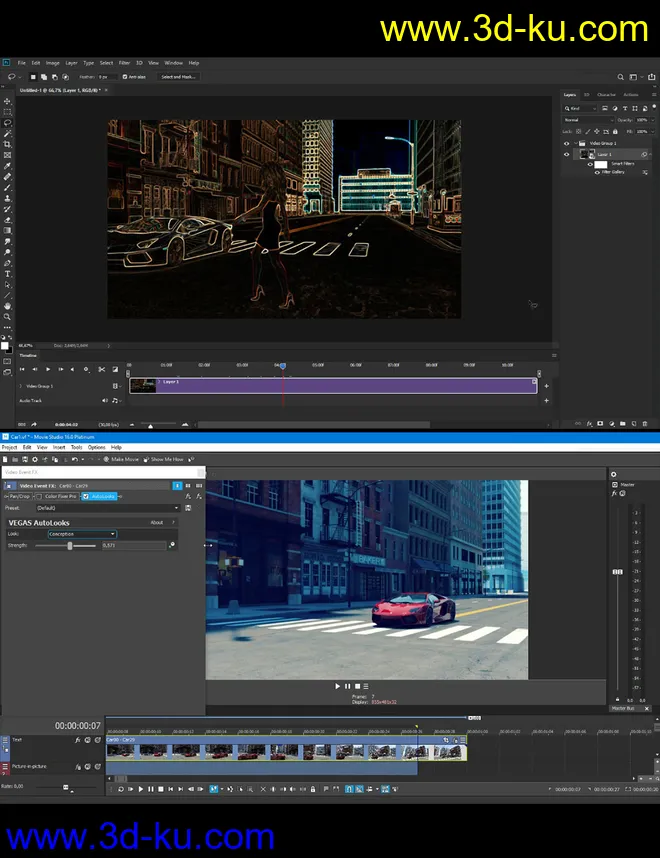Click the split-at-playhead scissors icon
This screenshot has width=660, height=858.
[x=101, y=369]
